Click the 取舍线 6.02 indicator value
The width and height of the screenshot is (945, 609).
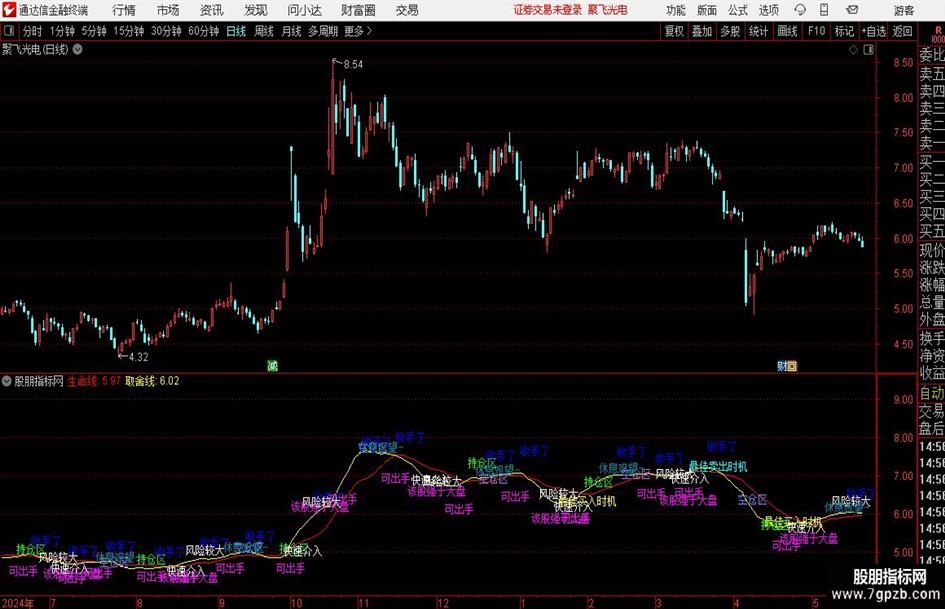pyautogui.click(x=152, y=381)
